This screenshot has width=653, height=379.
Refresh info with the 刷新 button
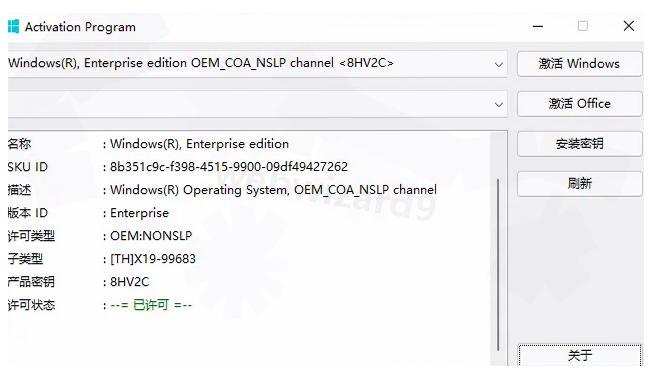click(579, 184)
